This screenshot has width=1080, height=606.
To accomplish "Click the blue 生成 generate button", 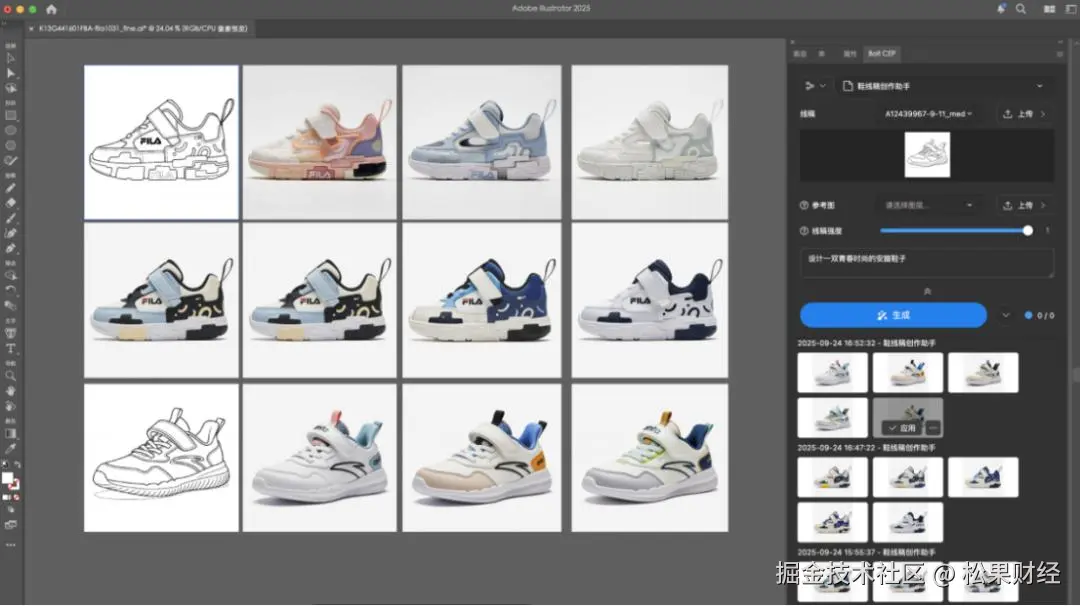I will point(893,315).
